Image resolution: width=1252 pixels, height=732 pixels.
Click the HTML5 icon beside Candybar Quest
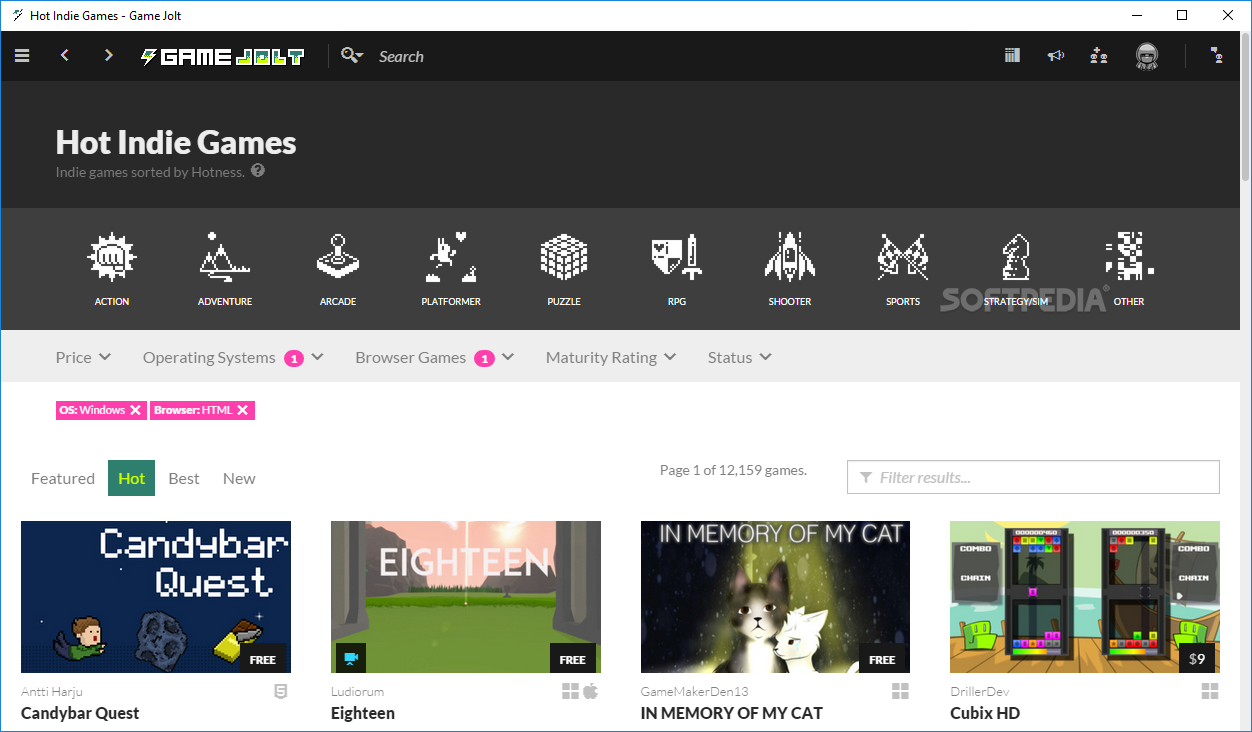pyautogui.click(x=281, y=691)
